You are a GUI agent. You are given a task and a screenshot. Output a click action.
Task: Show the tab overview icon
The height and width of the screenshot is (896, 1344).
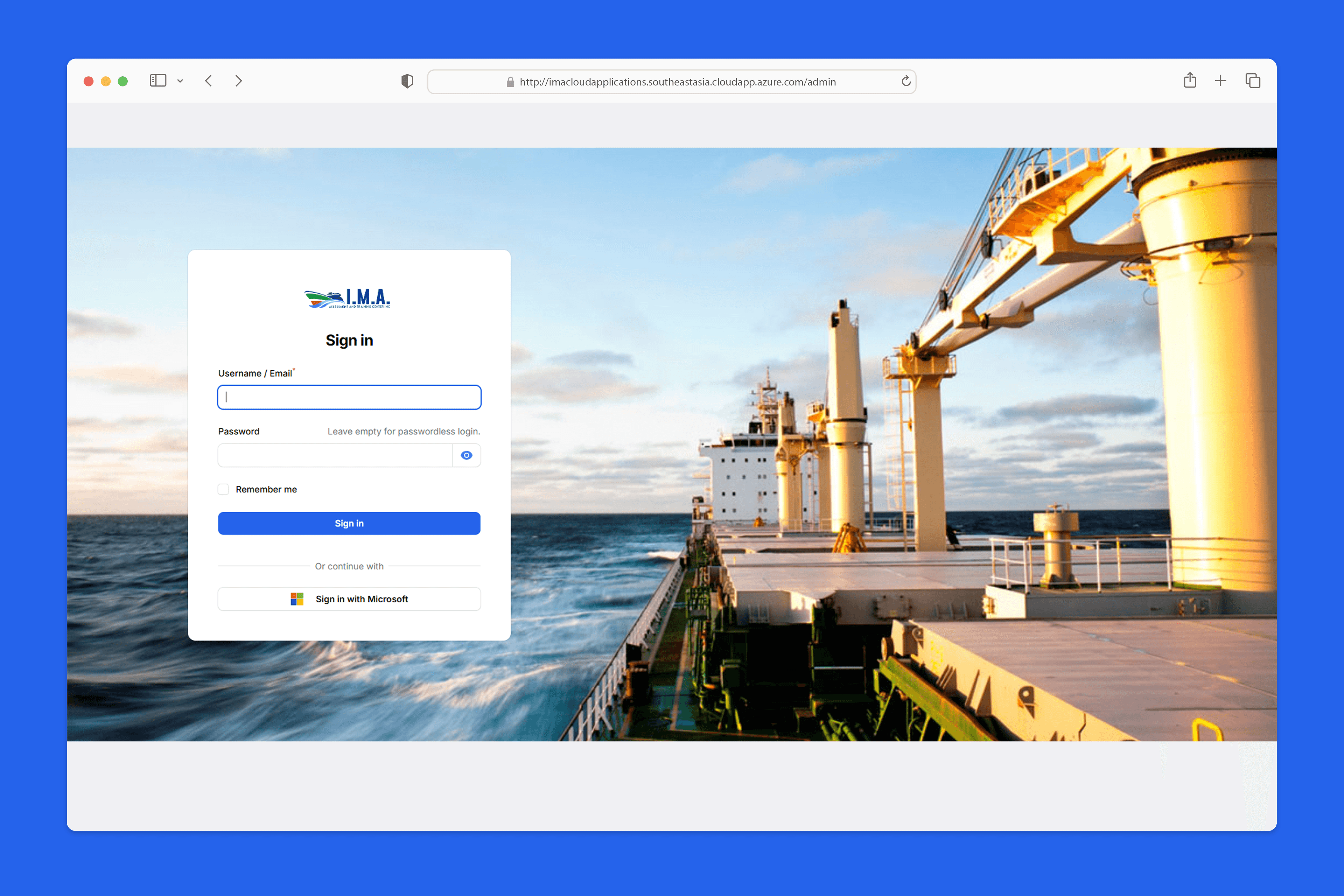(x=1253, y=80)
